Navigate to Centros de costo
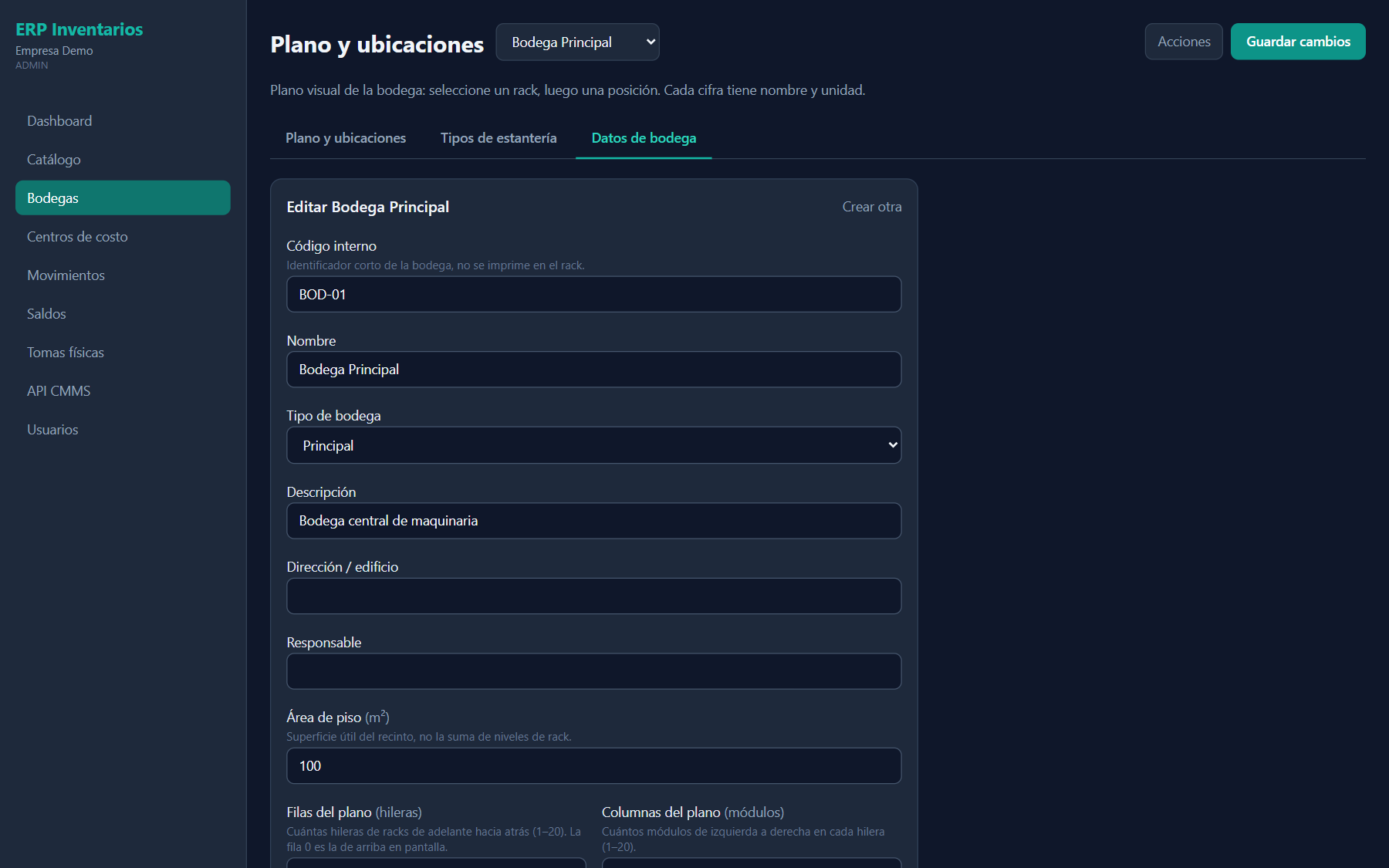Screen dimensions: 1389x868 (x=123, y=237)
